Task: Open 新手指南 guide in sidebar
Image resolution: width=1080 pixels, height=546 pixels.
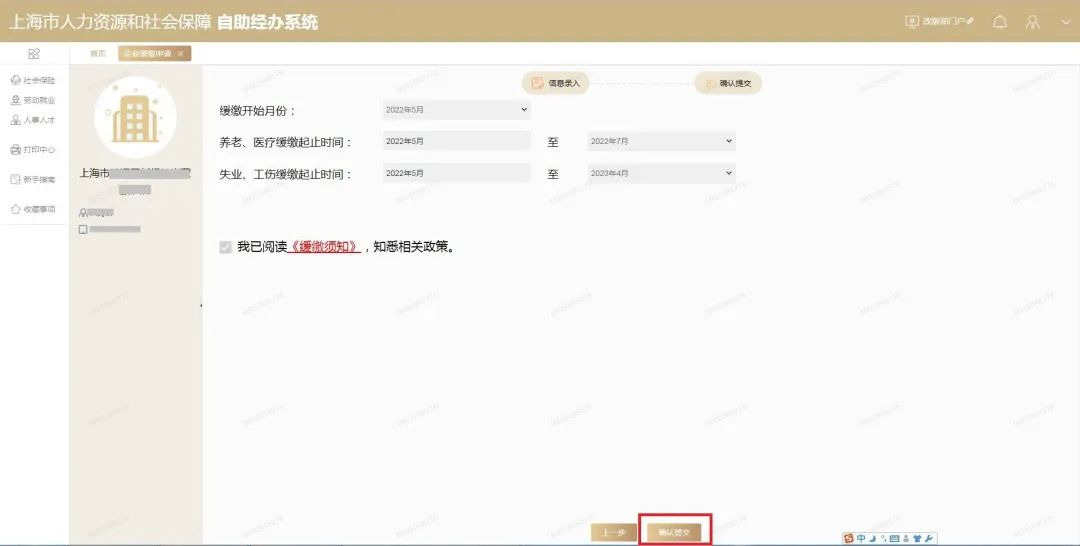Action: pyautogui.click(x=32, y=179)
